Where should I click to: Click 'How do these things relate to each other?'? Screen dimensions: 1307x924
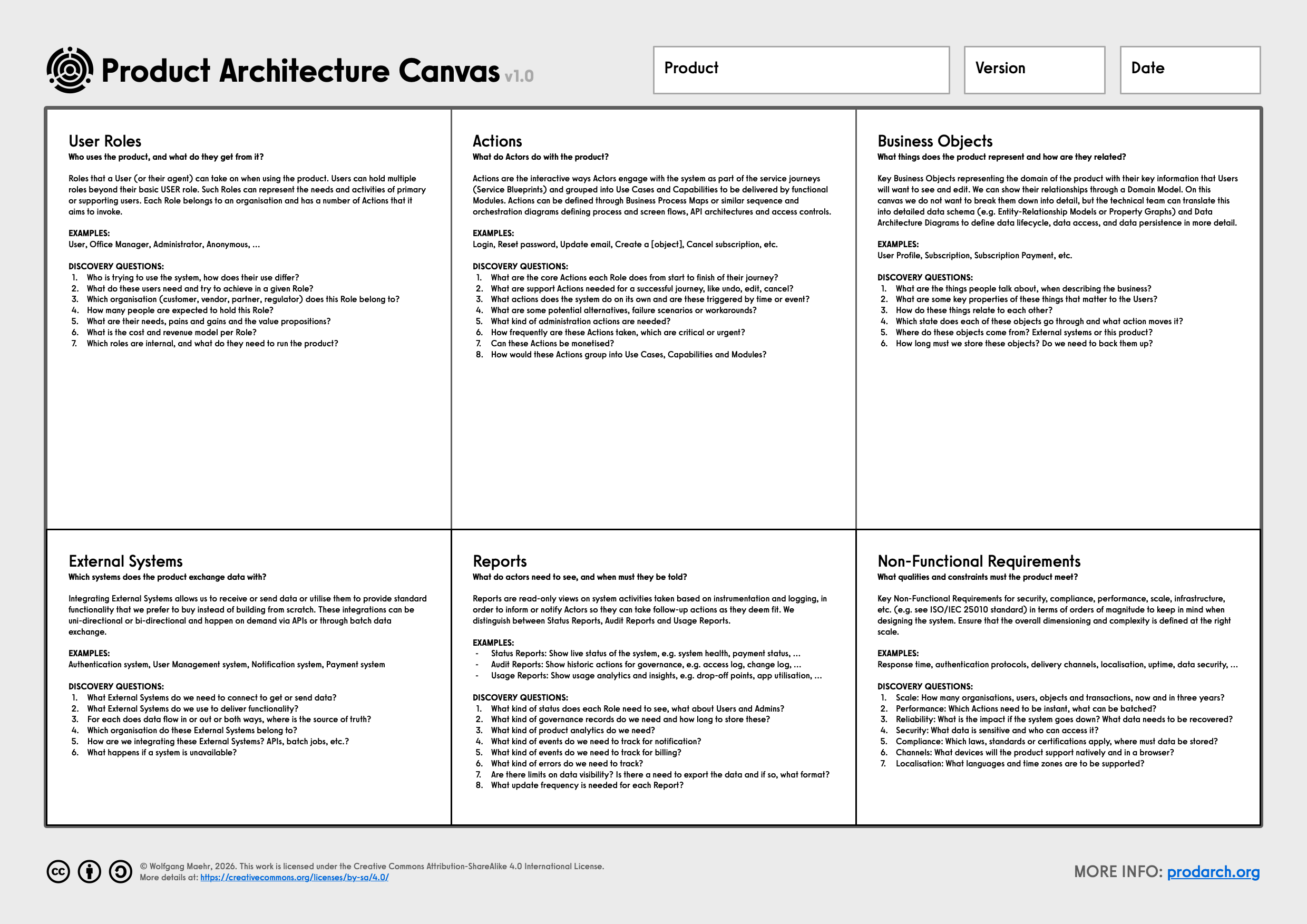click(x=974, y=311)
